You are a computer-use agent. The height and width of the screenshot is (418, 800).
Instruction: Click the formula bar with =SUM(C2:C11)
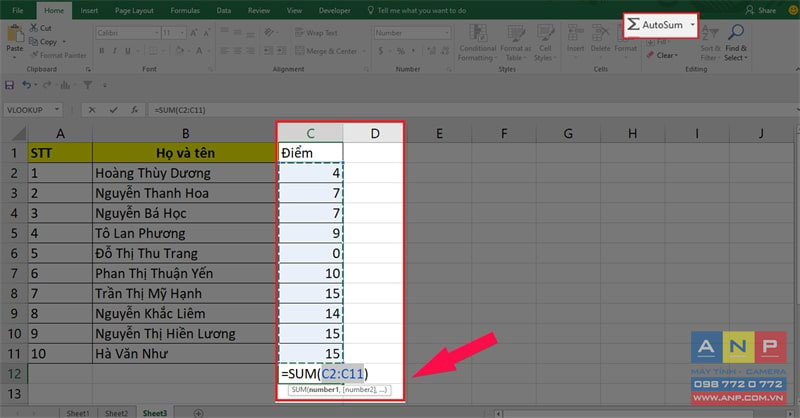tap(472, 110)
